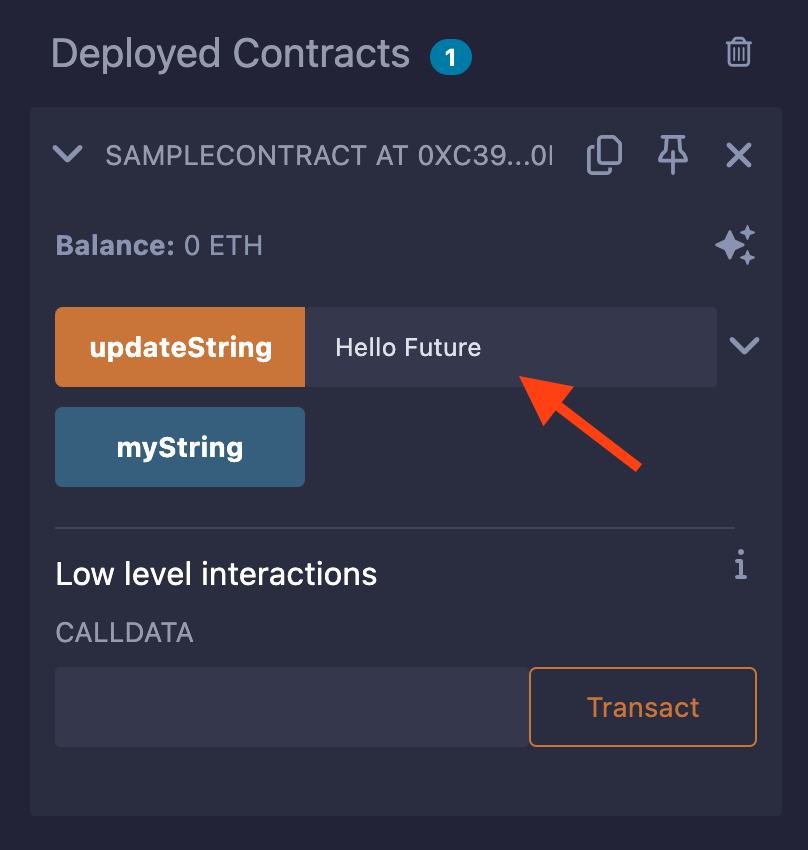Image resolution: width=808 pixels, height=850 pixels.
Task: Call the myString getter button
Action: (x=180, y=447)
